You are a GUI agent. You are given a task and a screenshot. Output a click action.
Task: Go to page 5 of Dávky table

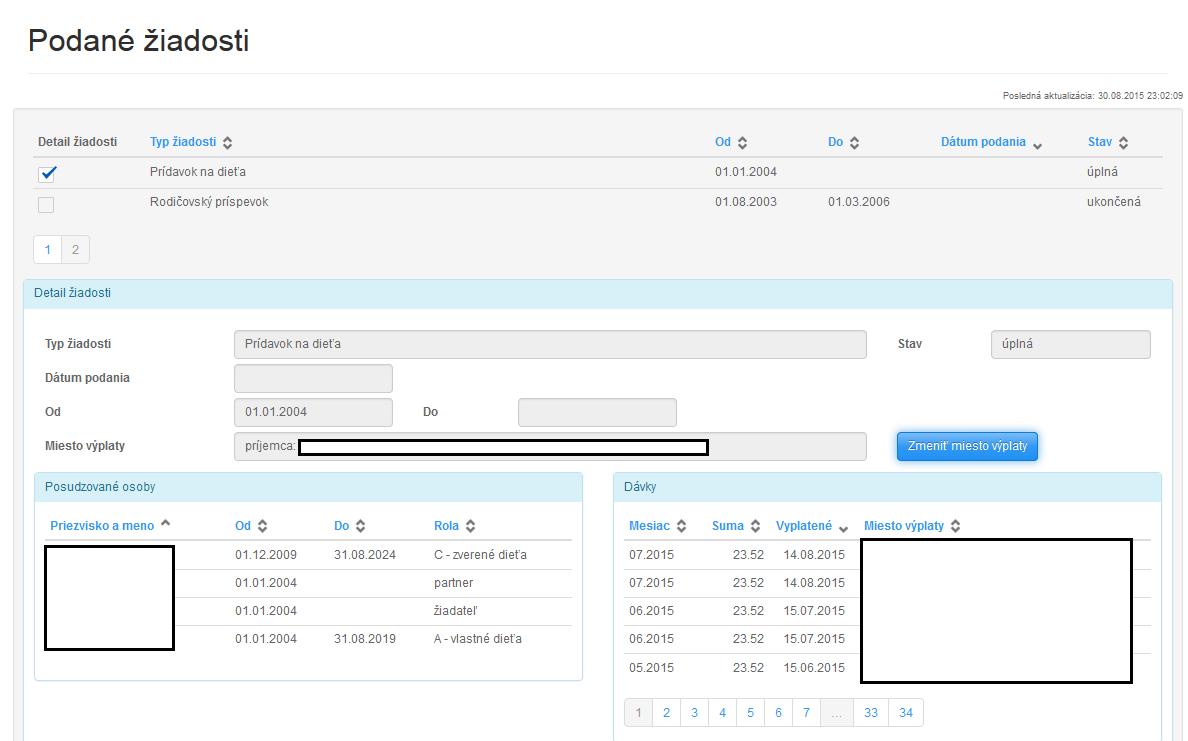[x=750, y=712]
